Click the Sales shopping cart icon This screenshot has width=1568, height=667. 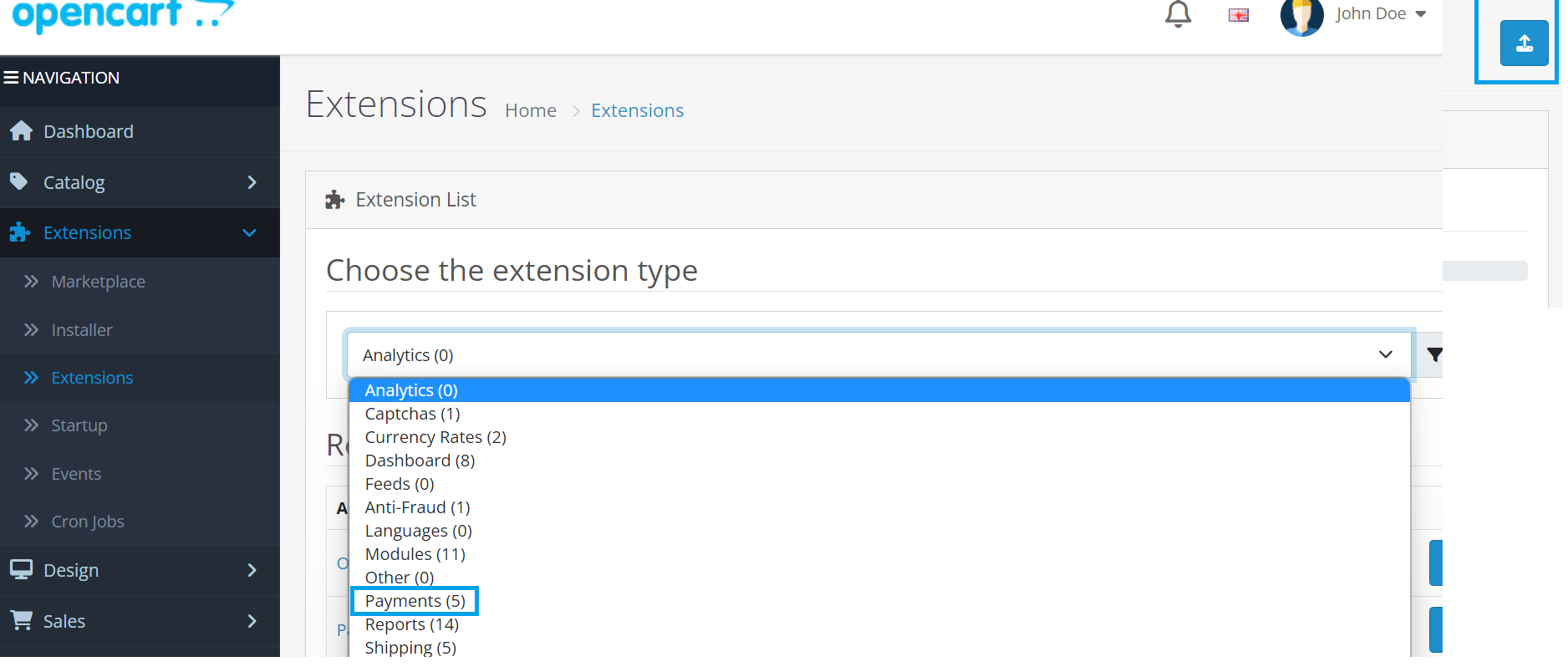(x=22, y=620)
